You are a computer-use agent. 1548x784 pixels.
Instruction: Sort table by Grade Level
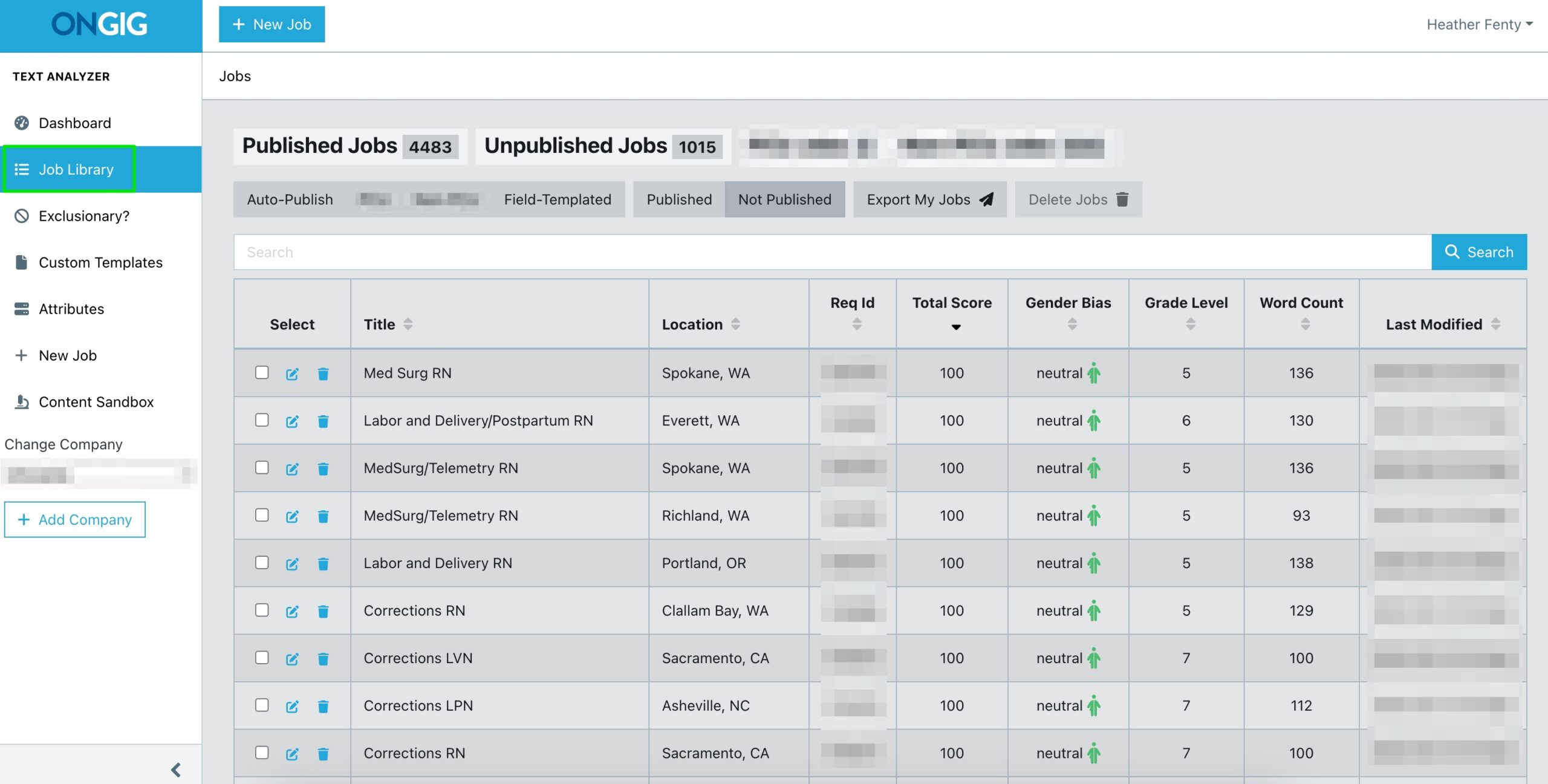click(x=1191, y=325)
